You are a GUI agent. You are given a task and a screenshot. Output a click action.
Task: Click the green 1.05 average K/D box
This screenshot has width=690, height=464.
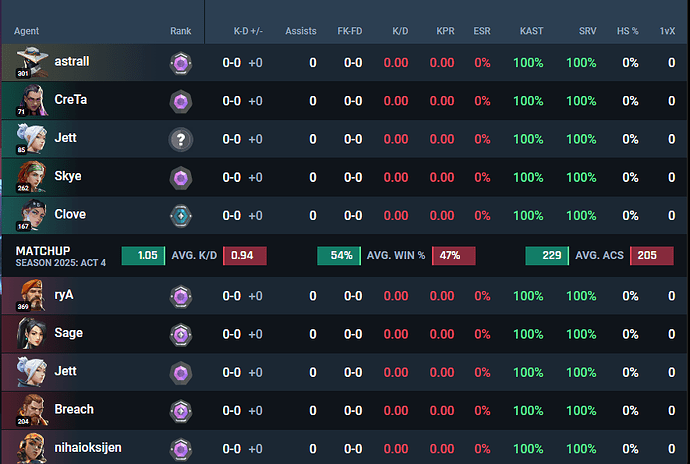coord(143,256)
